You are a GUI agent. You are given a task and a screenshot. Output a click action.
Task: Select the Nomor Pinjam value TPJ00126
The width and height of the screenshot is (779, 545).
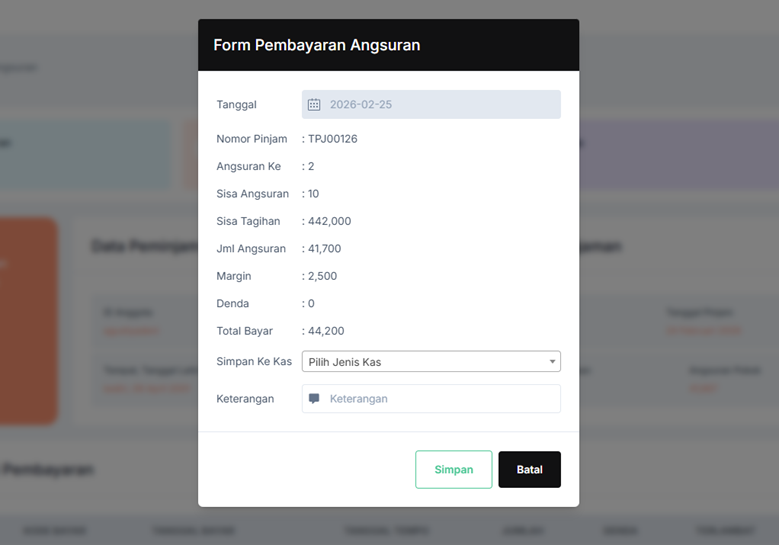332,139
